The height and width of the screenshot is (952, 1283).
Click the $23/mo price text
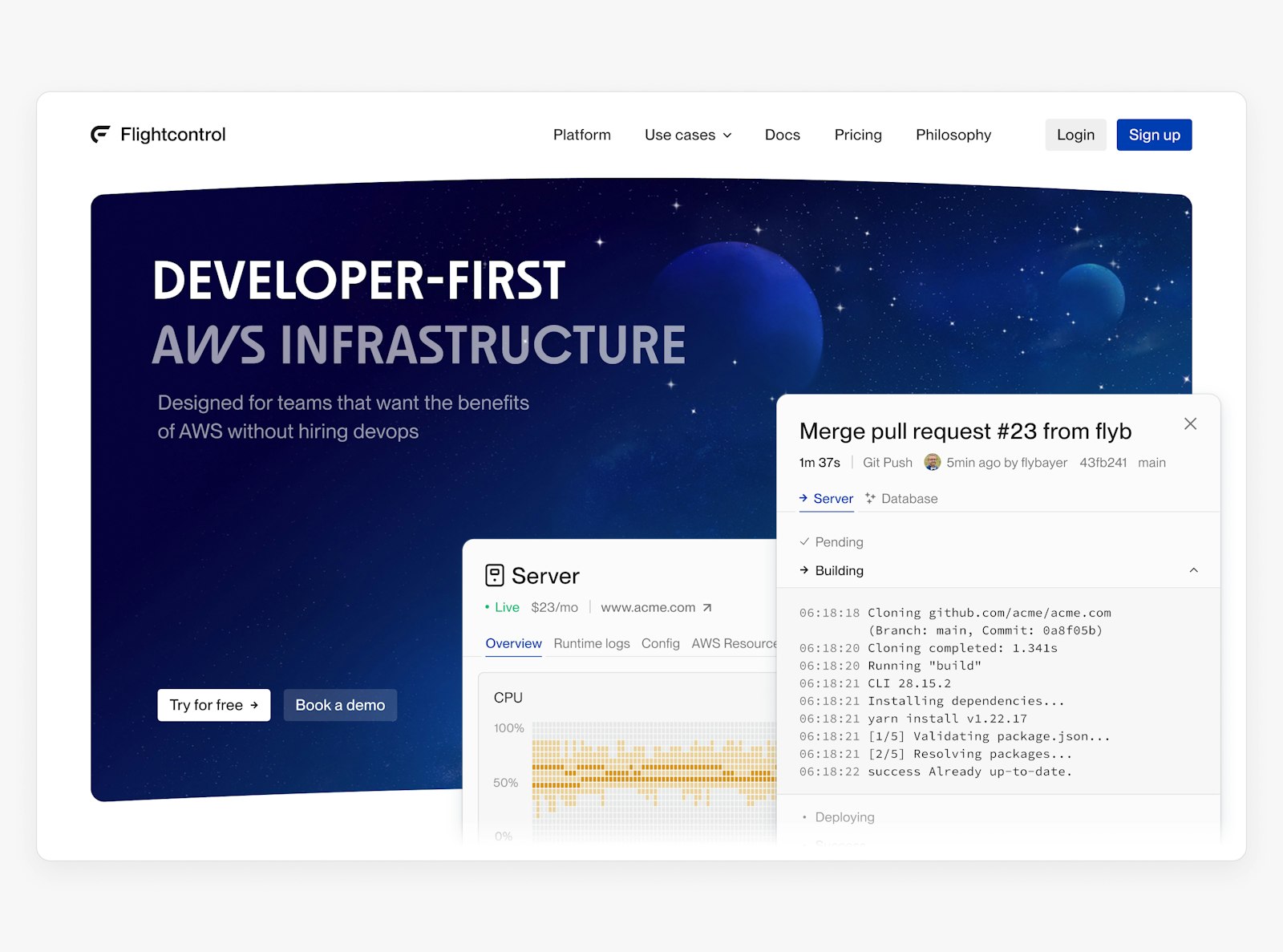554,607
